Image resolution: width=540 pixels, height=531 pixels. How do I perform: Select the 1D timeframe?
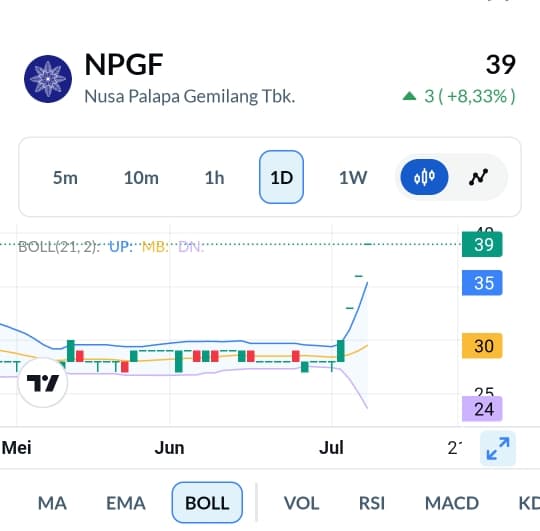[281, 177]
